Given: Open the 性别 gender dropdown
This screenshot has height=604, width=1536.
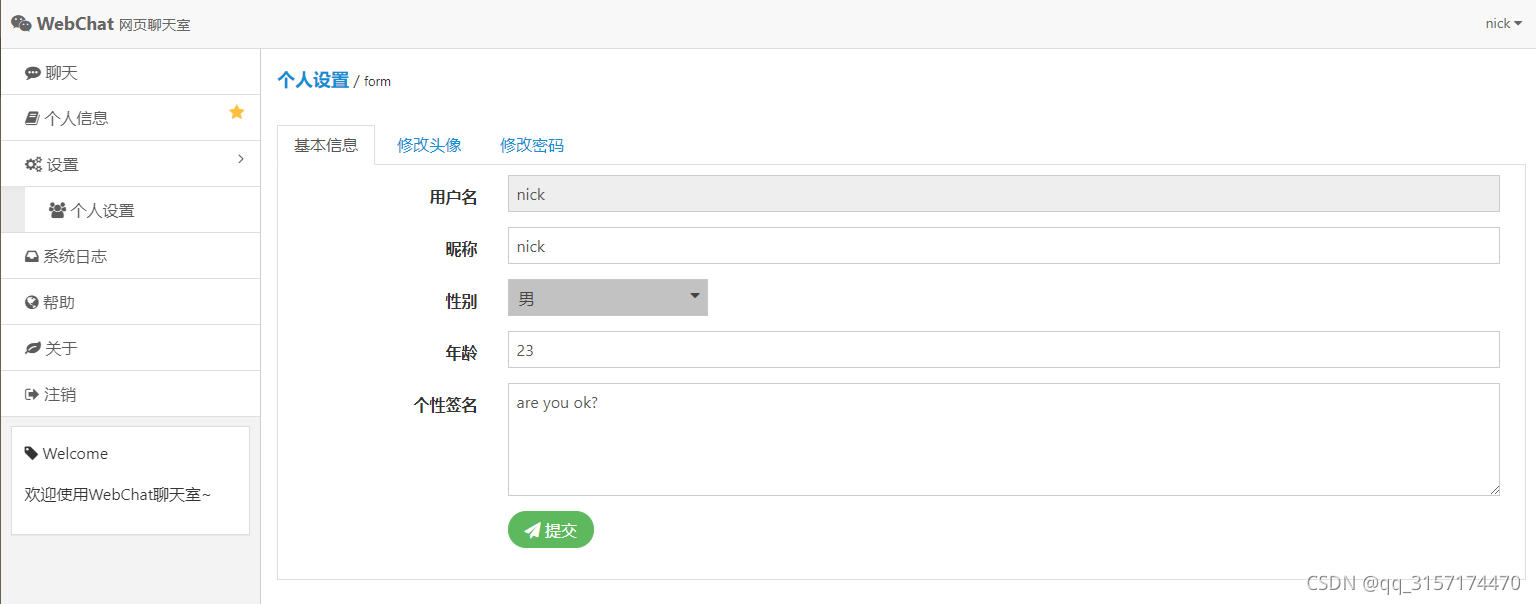Looking at the screenshot, I should [x=608, y=298].
